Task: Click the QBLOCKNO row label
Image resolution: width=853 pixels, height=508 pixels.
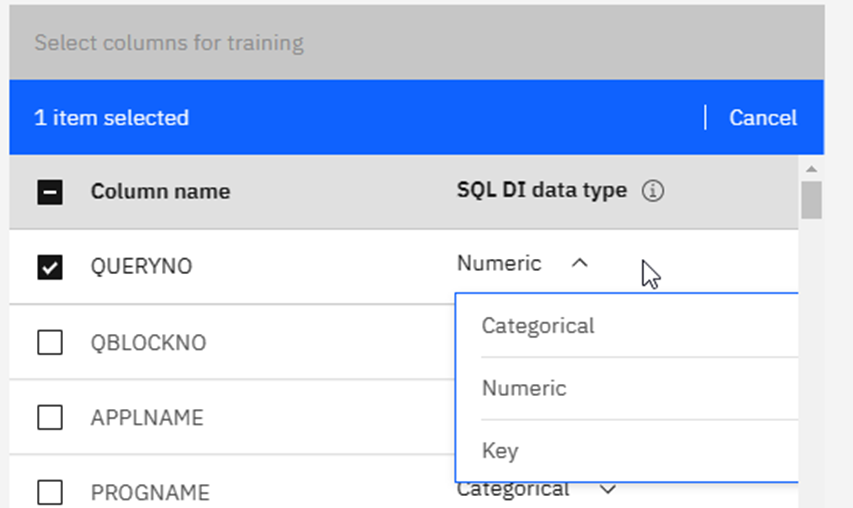Action: [x=148, y=343]
